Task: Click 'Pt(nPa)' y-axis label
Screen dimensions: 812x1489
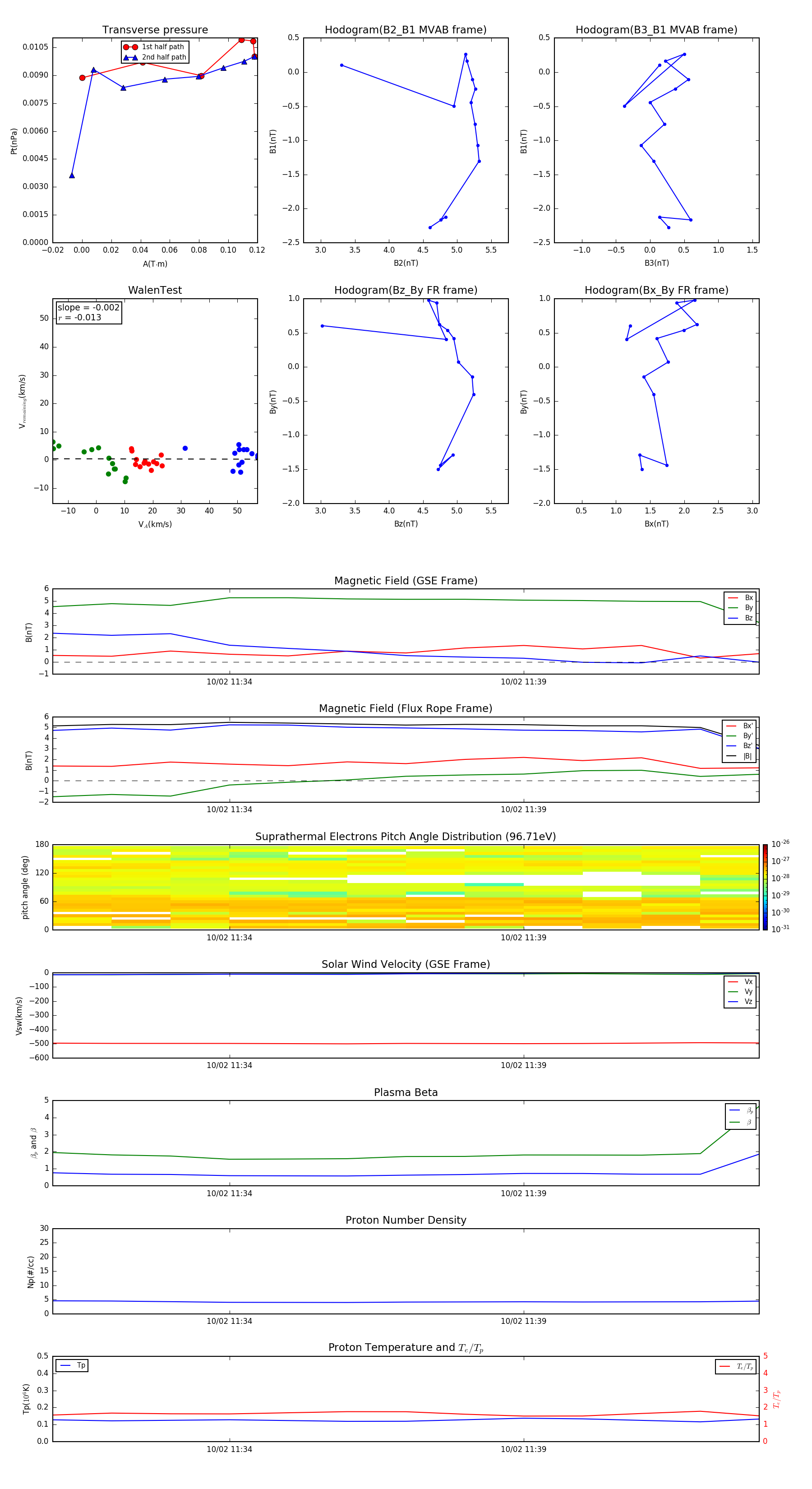Action: click(x=14, y=141)
